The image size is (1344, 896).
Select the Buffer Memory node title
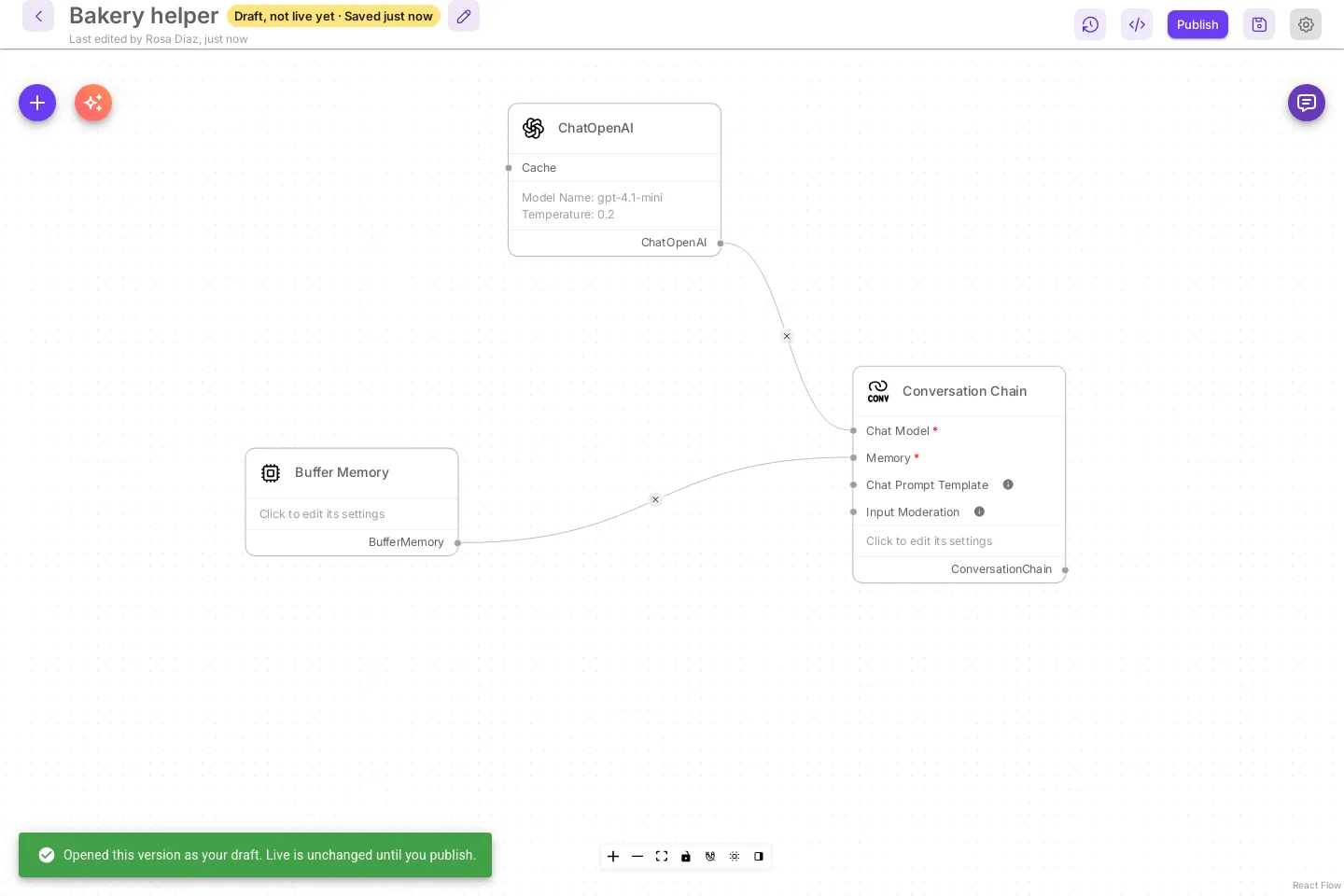click(x=342, y=472)
